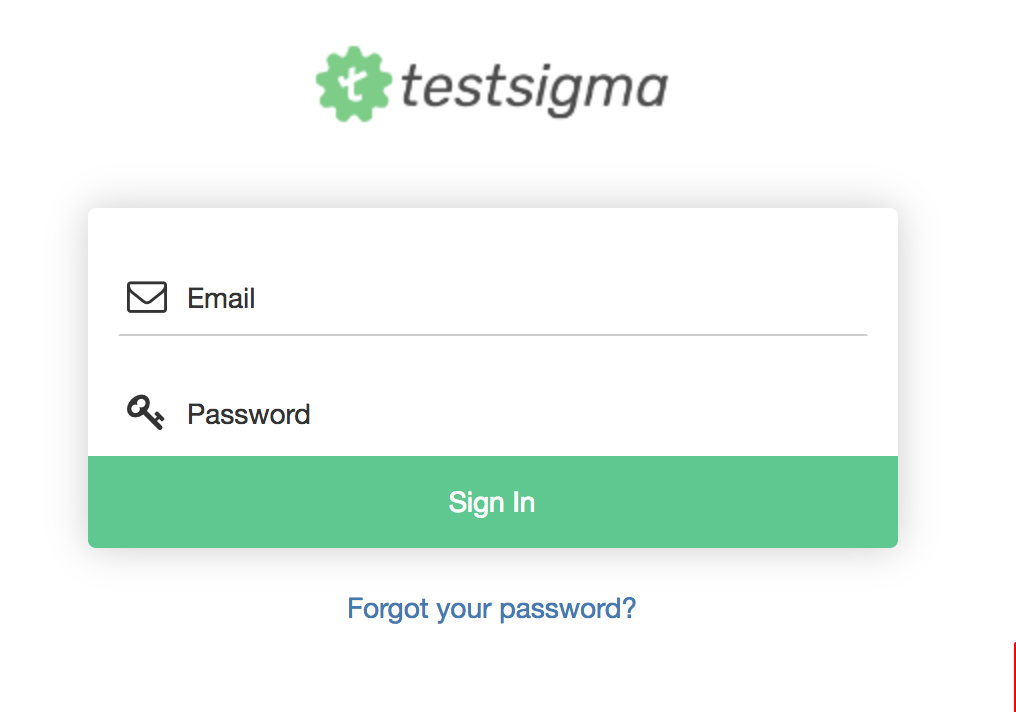The width and height of the screenshot is (1016, 712).
Task: Open the Forgot your password? link
Action: tap(491, 608)
